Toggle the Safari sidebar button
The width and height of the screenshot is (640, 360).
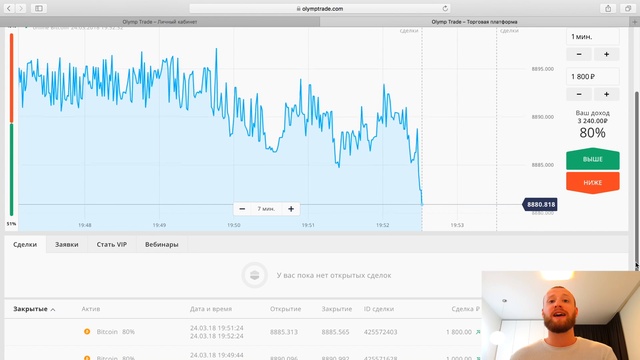38,8
